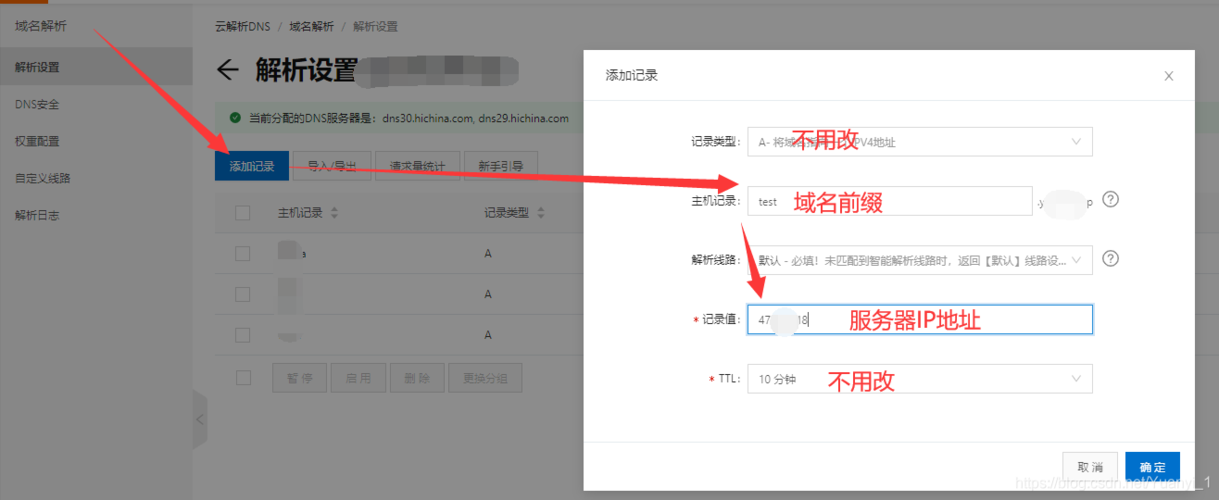This screenshot has height=500, width=1219.
Task: Check the second record row checkbox
Action: (x=242, y=295)
